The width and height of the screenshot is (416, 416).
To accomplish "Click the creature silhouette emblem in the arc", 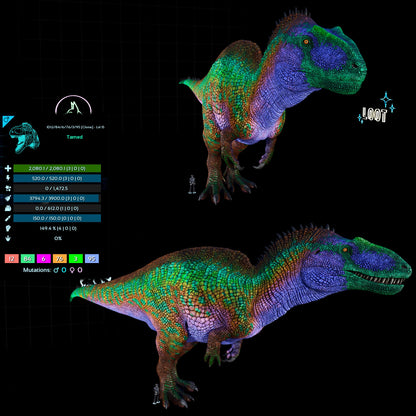I will pyautogui.click(x=73, y=108).
